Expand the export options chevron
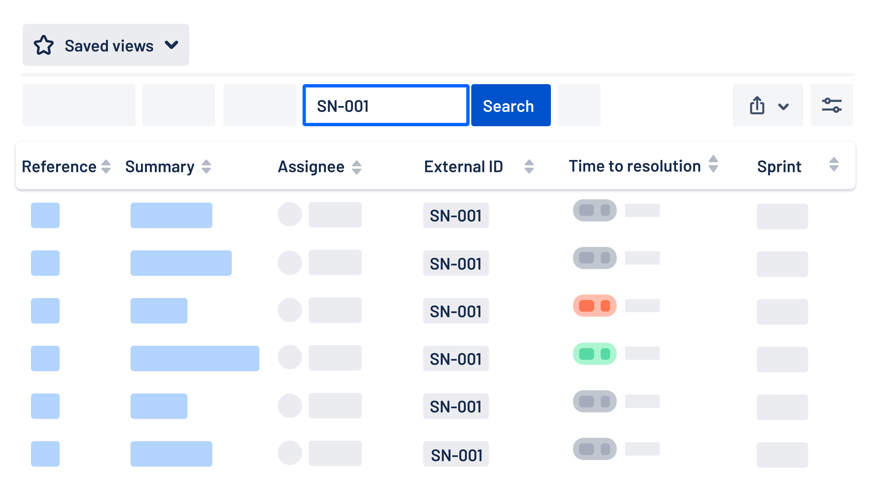 point(783,106)
